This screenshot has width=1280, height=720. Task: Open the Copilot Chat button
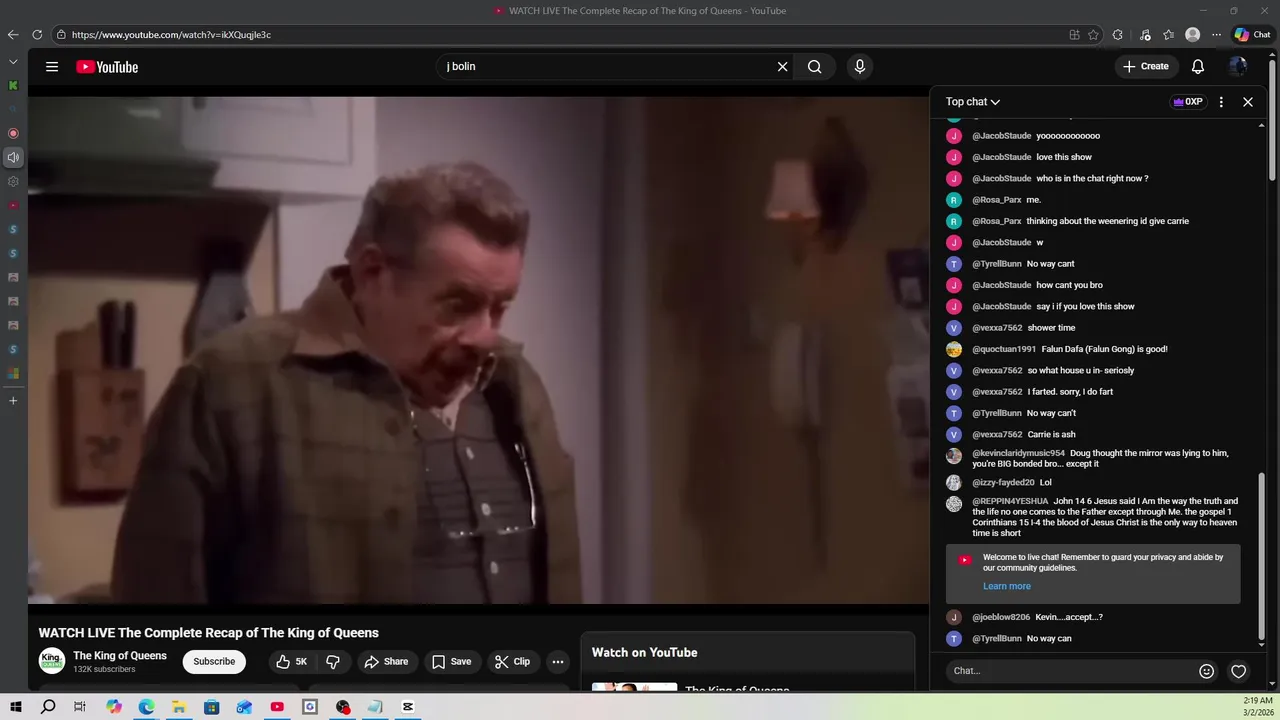click(x=1252, y=35)
